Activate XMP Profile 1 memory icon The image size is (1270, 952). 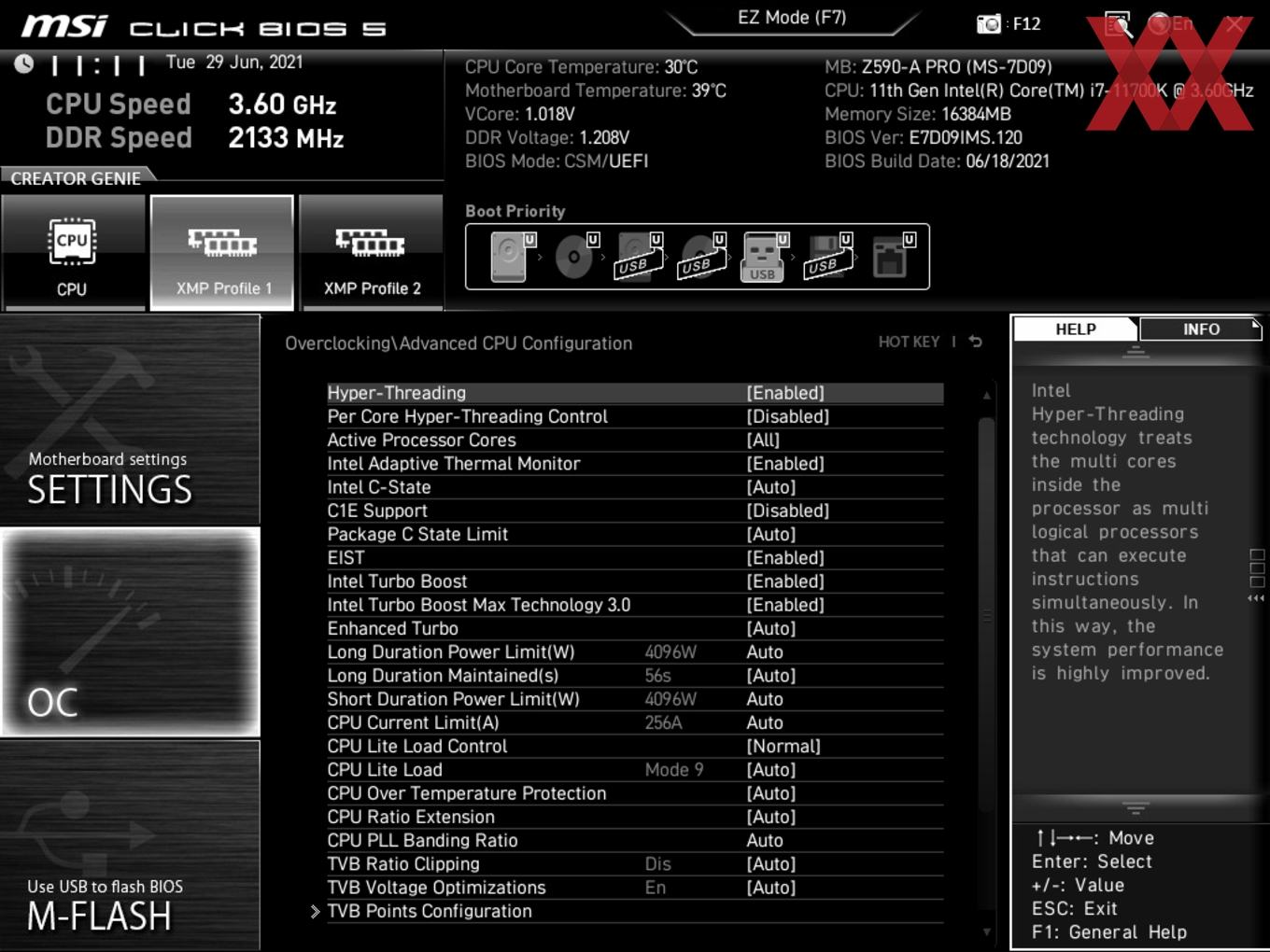tap(222, 253)
